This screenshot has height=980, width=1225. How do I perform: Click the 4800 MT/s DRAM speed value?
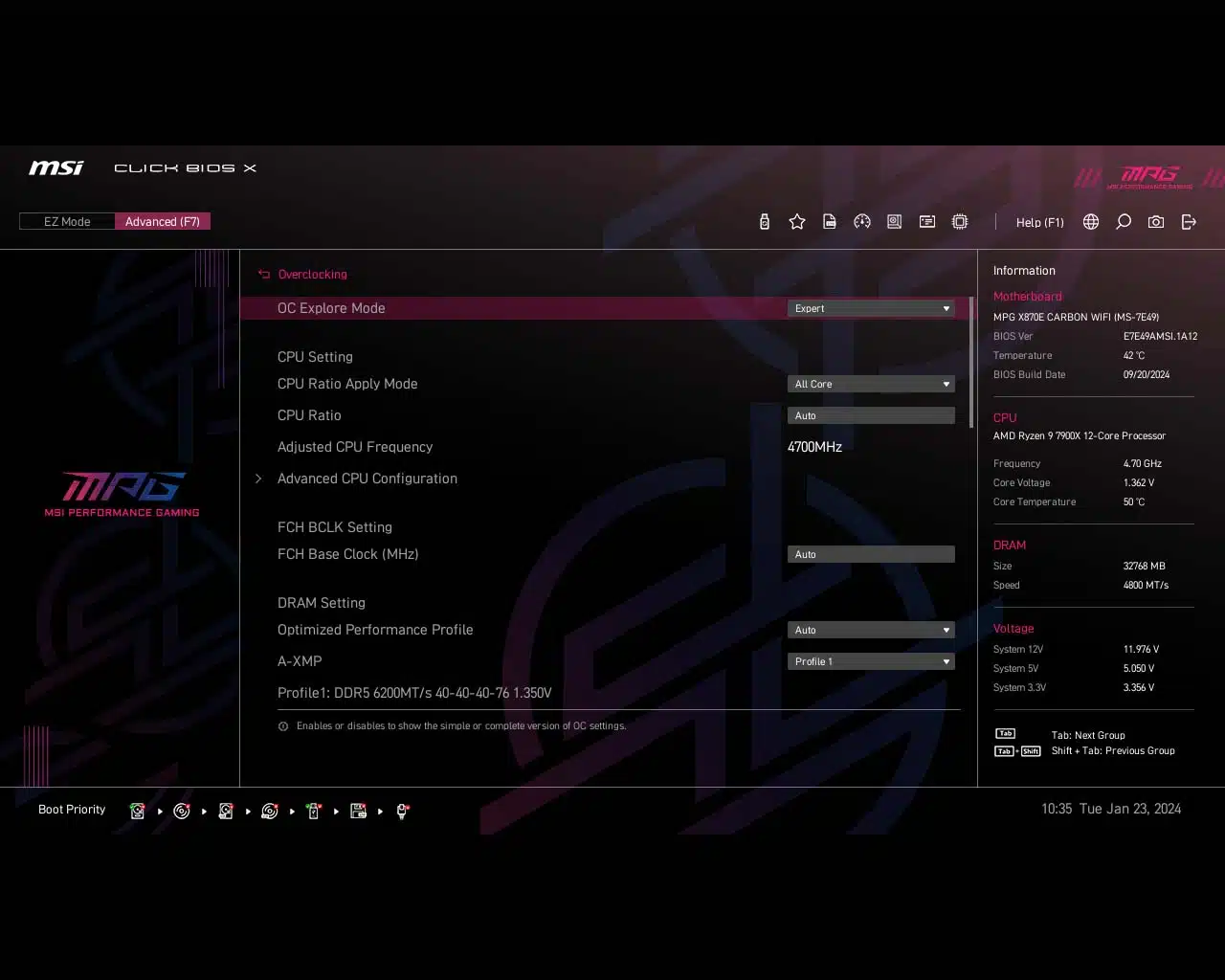[1146, 585]
